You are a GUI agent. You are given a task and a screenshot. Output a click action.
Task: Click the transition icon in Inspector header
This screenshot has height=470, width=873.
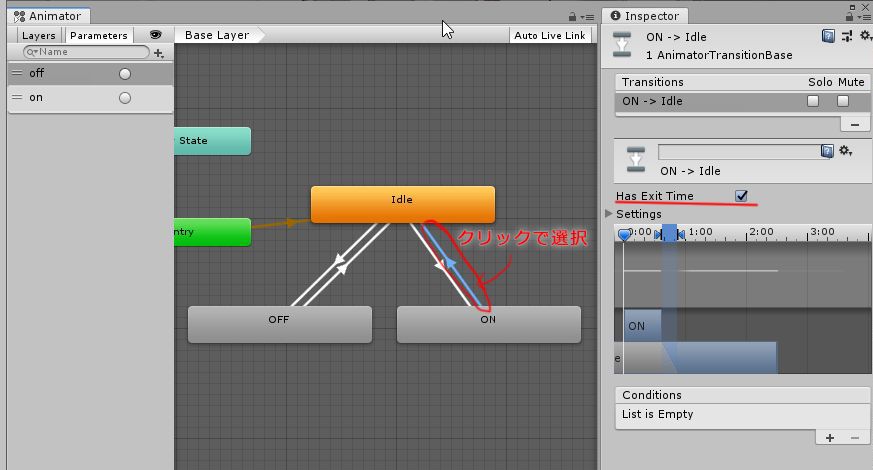622,45
